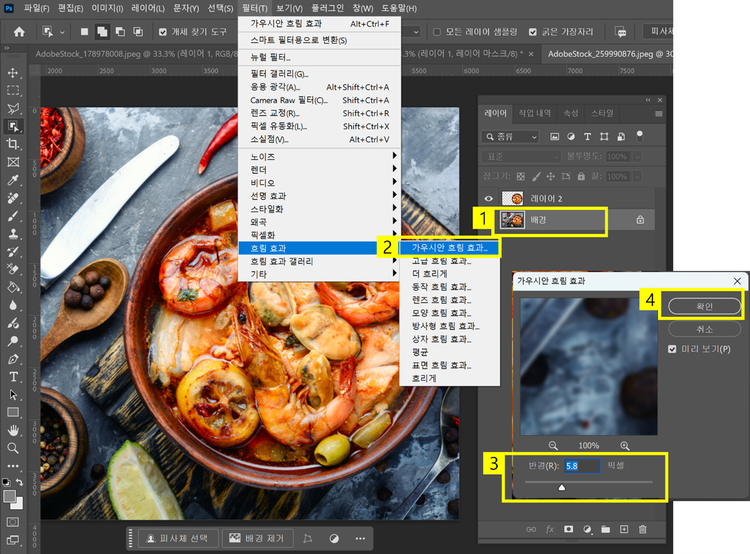The height and width of the screenshot is (554, 750).
Task: Zoom in on Gaussian Blur preview
Action: tap(625, 445)
